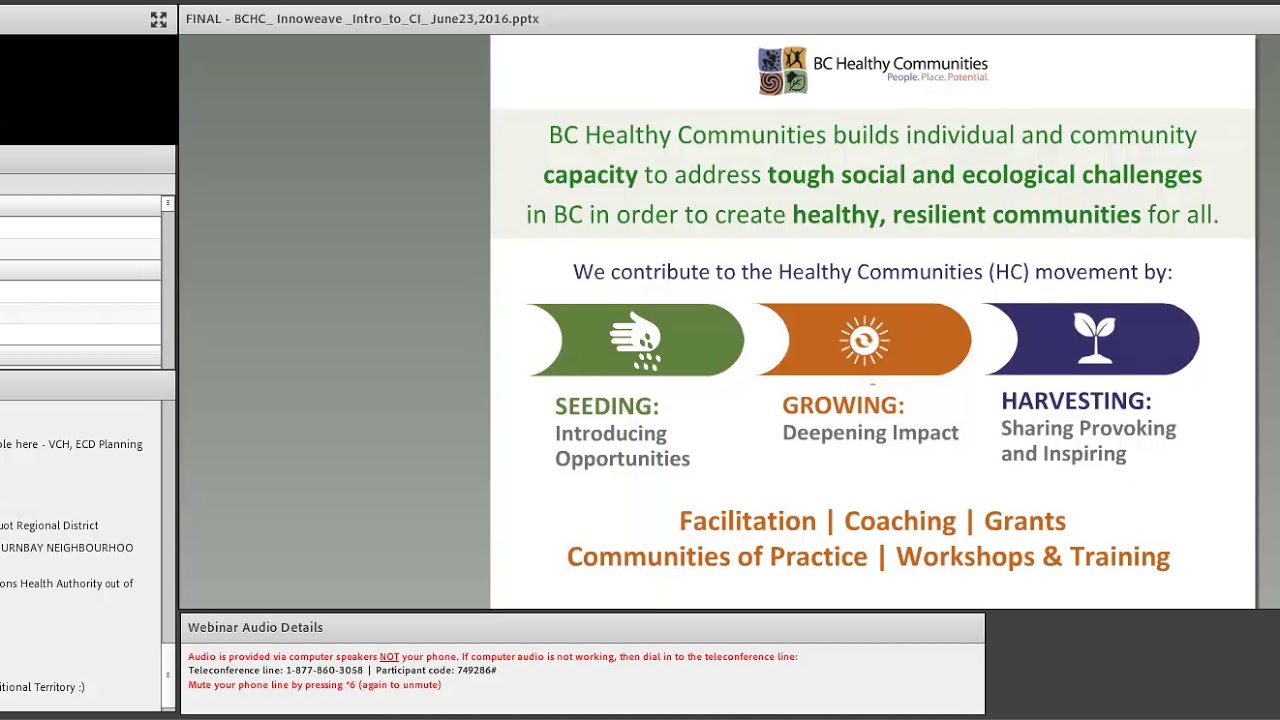Click the black video pod area

pos(88,90)
